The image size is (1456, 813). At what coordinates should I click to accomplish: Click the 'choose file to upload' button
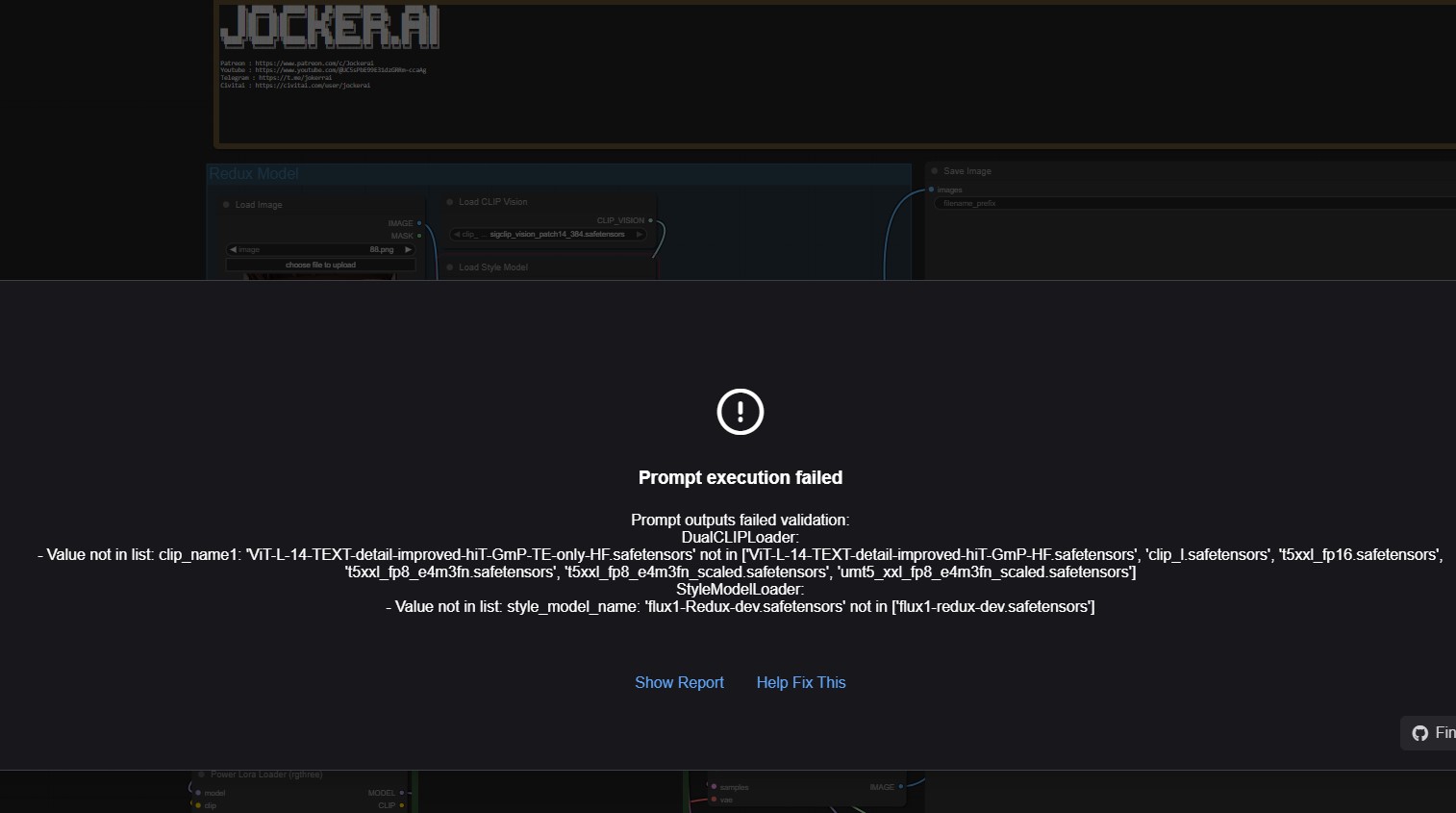point(320,265)
